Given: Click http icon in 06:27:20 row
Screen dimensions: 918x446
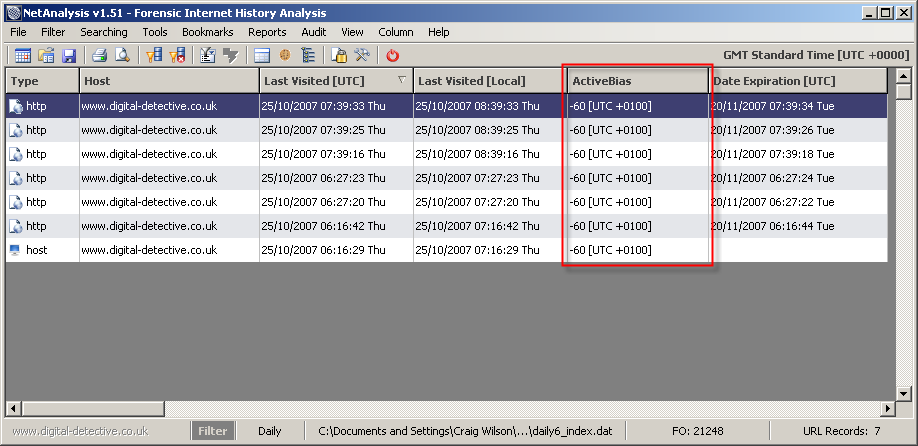Looking at the screenshot, I should click(16, 202).
